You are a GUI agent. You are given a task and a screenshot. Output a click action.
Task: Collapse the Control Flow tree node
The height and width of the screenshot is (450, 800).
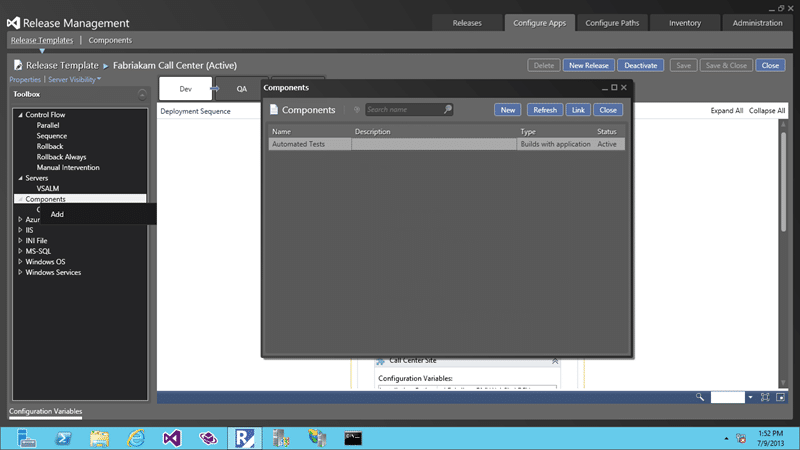pyautogui.click(x=20, y=115)
